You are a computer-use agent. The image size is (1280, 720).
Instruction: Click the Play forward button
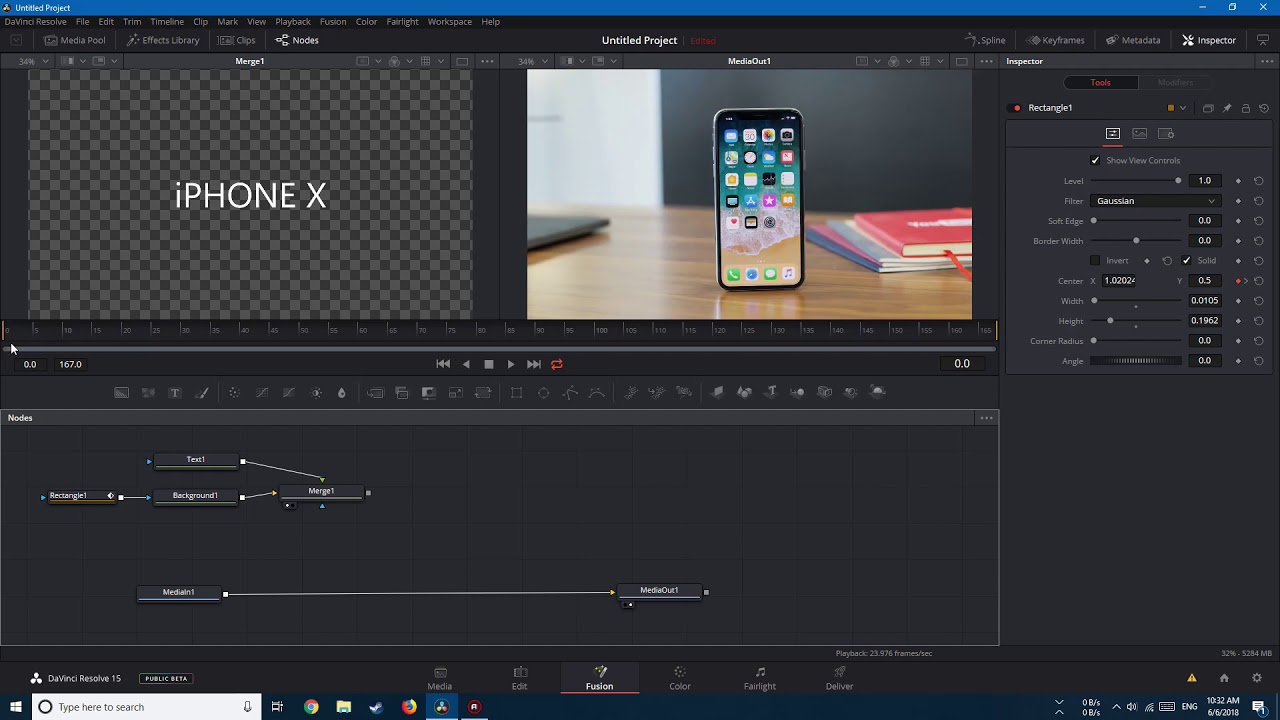pos(511,364)
